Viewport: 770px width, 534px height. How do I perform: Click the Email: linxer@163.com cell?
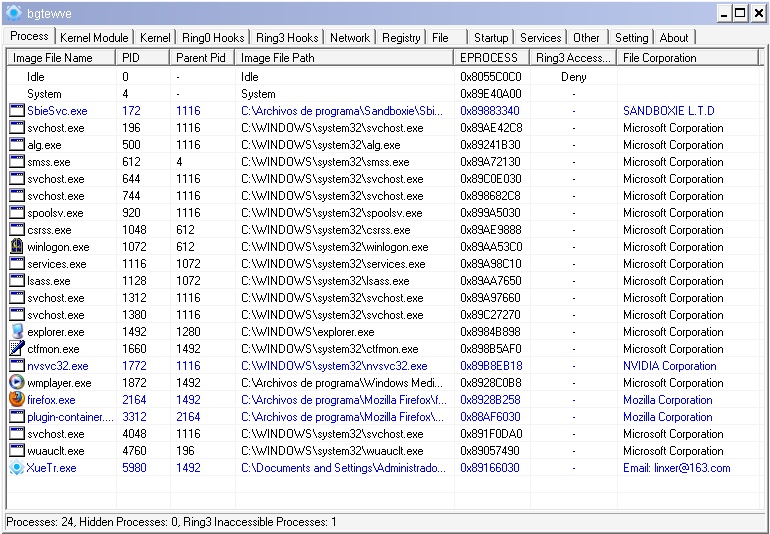[676, 468]
